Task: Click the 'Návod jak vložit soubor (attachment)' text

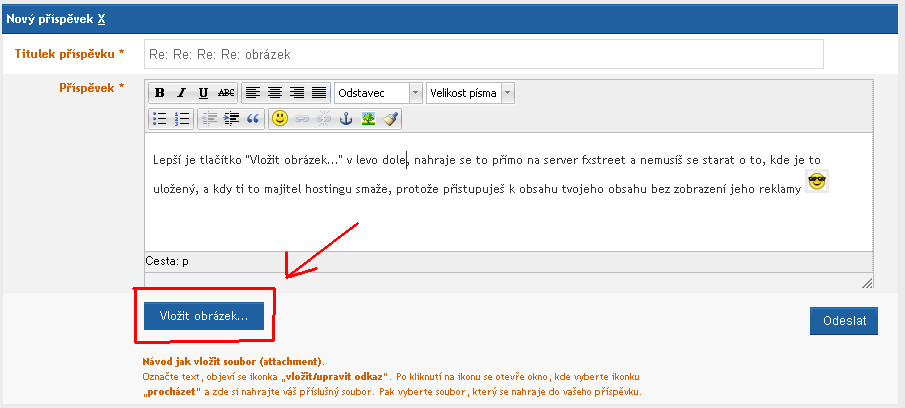Action: point(232,362)
